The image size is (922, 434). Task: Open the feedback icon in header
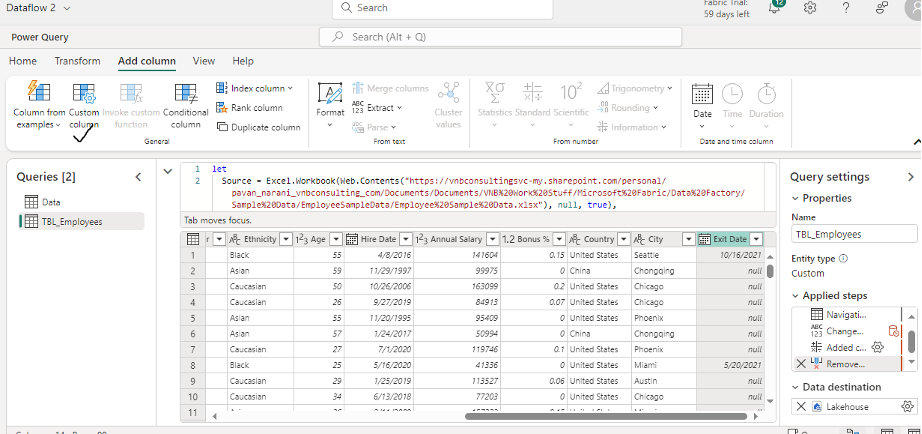(881, 8)
